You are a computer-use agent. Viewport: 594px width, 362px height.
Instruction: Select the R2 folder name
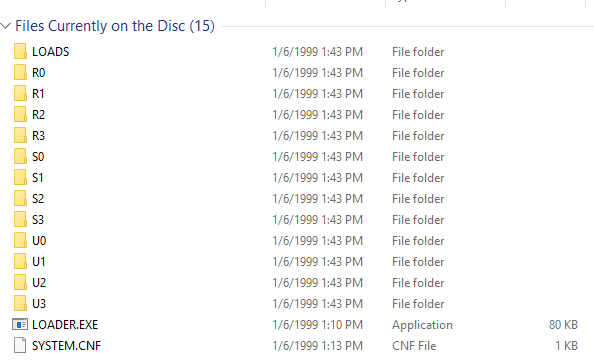pyautogui.click(x=38, y=114)
